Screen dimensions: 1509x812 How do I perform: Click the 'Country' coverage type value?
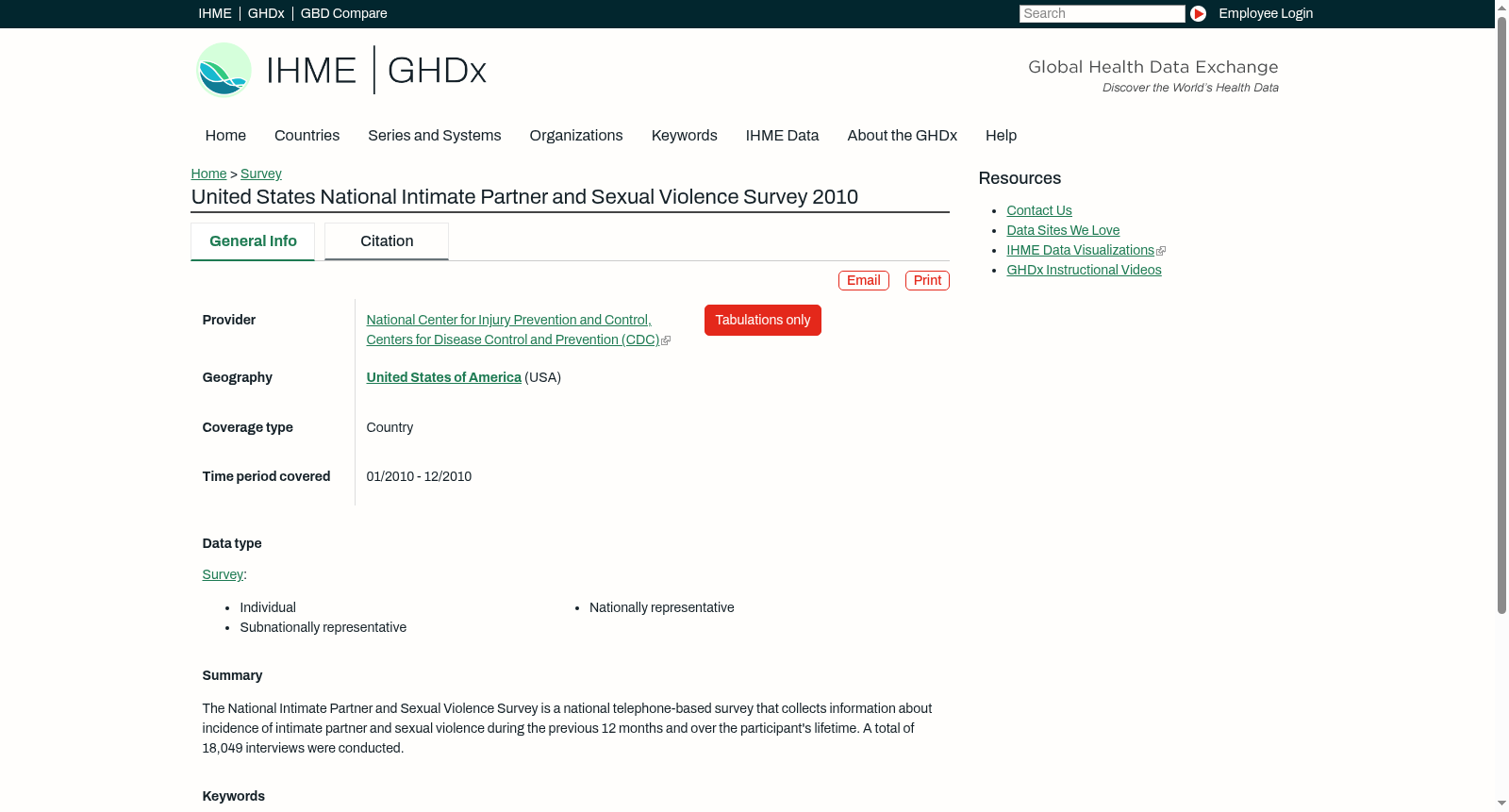tap(390, 427)
